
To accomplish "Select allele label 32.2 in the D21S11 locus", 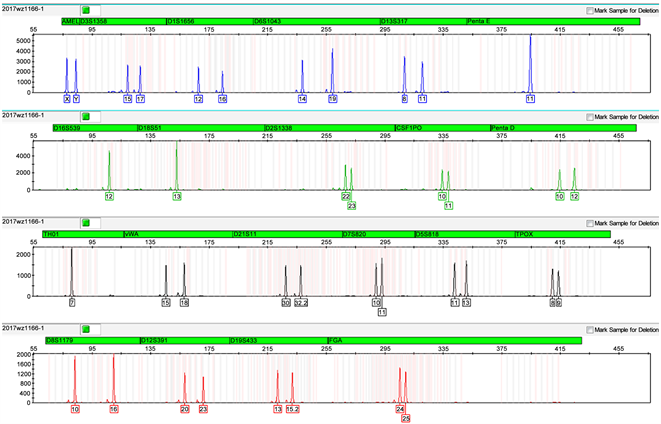I will tap(300, 302).
